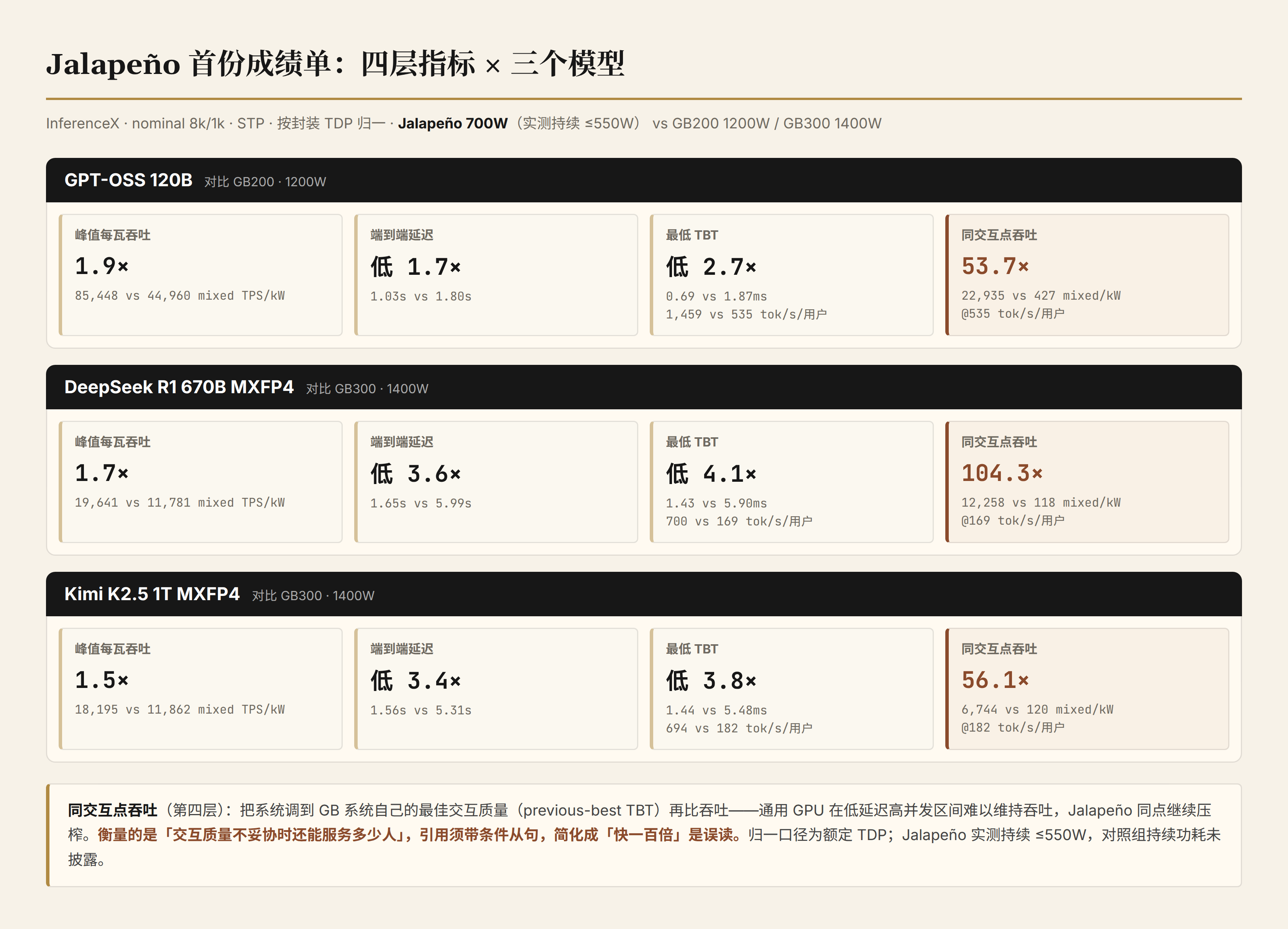This screenshot has height=929, width=1288.
Task: Click '0.69 vs 1.87ms' text
Action: point(716,296)
